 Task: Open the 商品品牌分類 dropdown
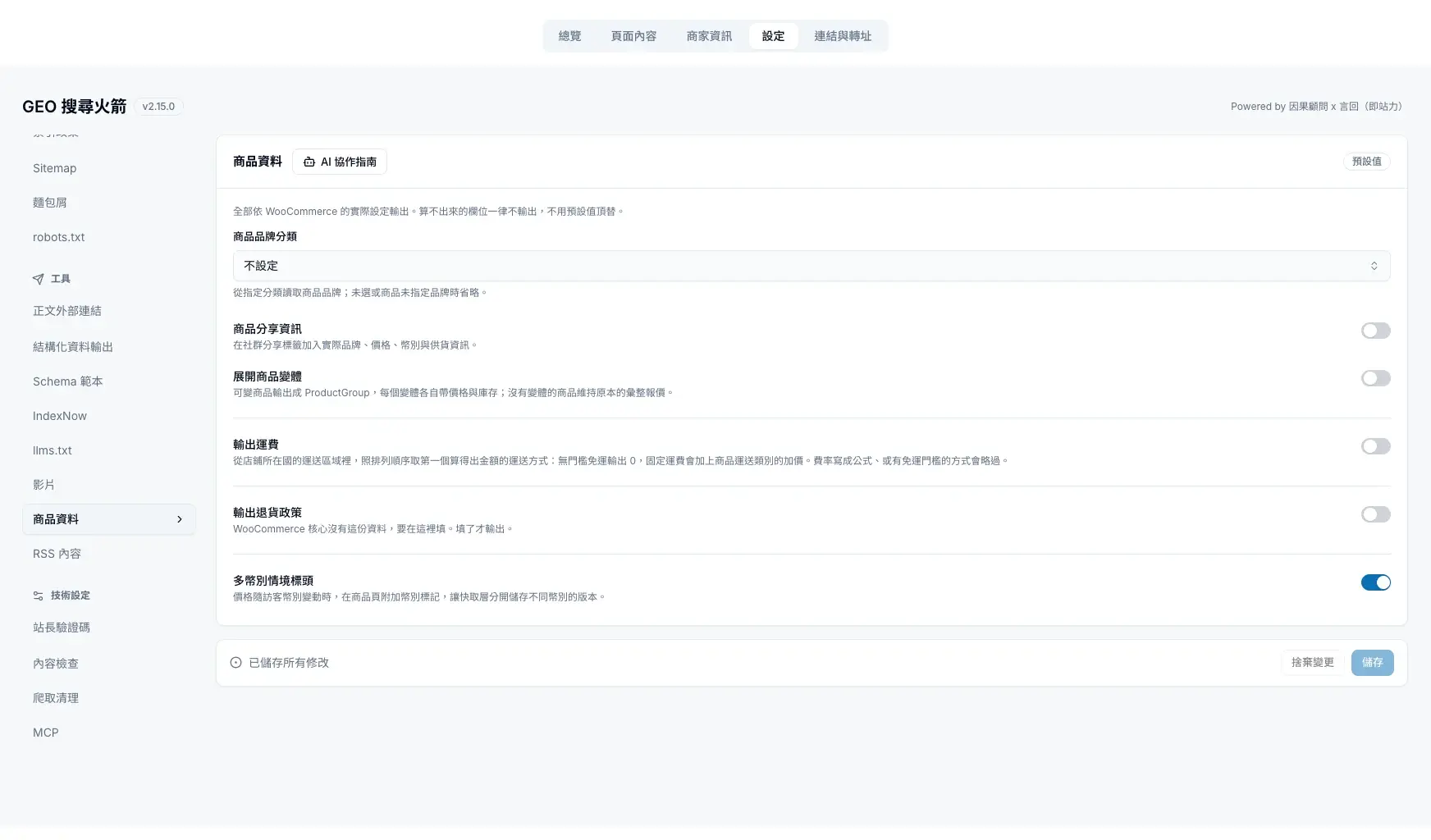tap(812, 266)
